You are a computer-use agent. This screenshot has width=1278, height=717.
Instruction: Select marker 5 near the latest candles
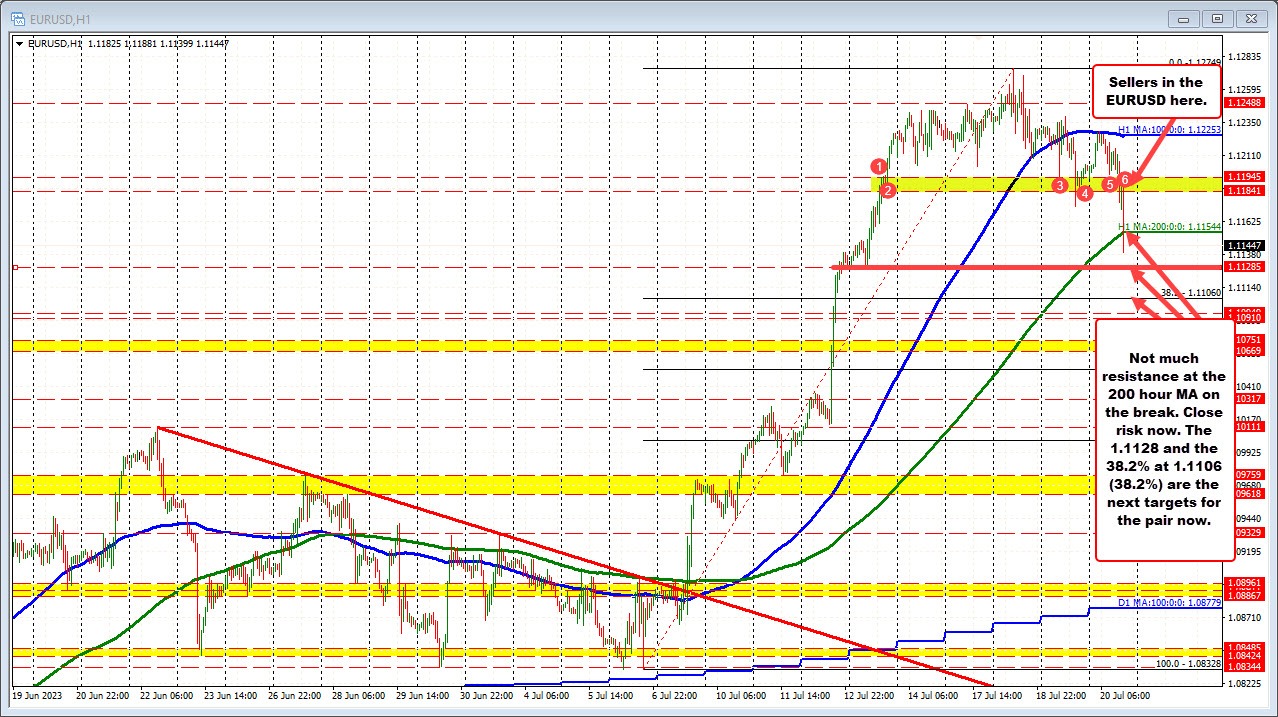point(1110,185)
